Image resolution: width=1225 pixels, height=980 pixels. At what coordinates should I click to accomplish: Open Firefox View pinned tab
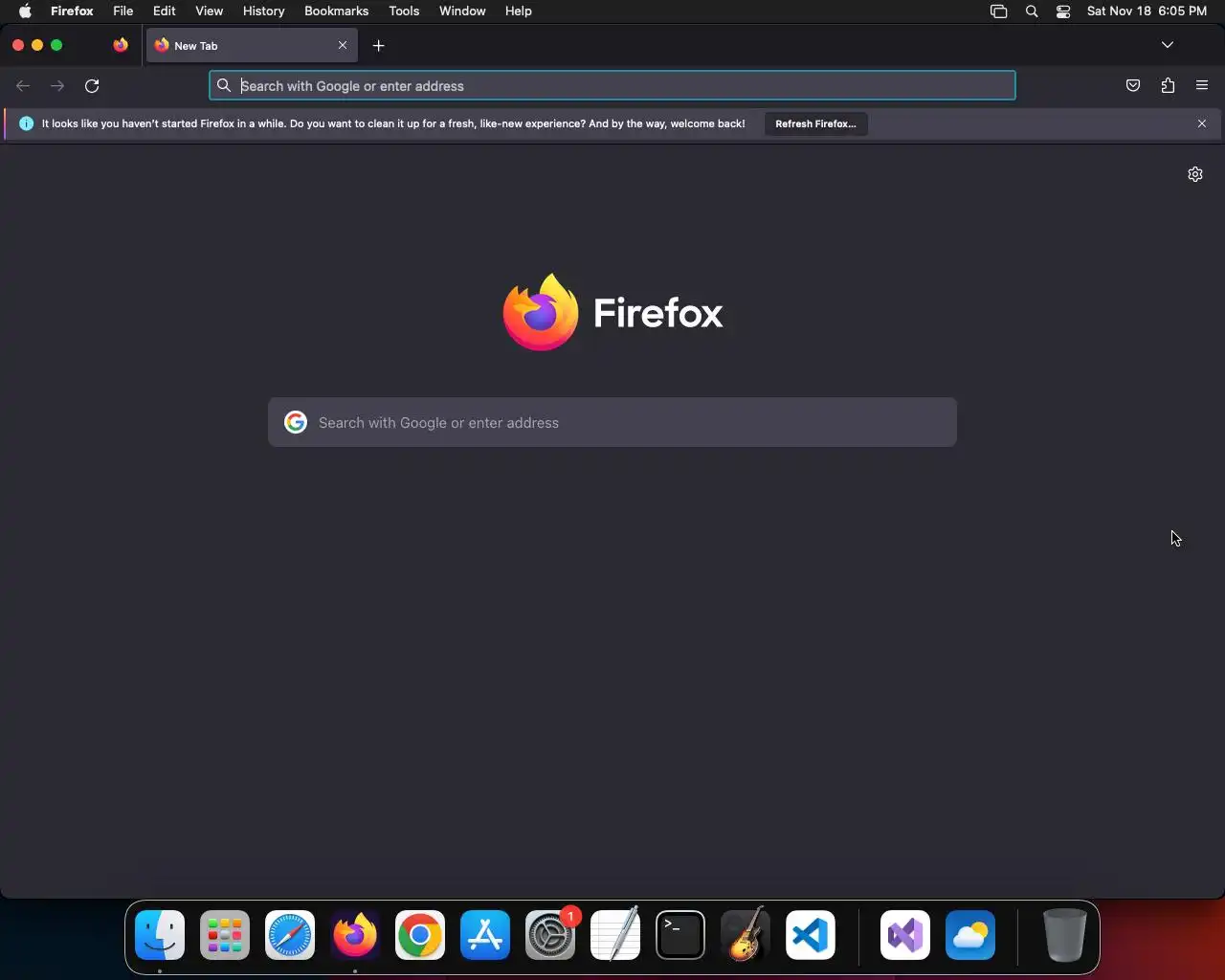coord(121,45)
